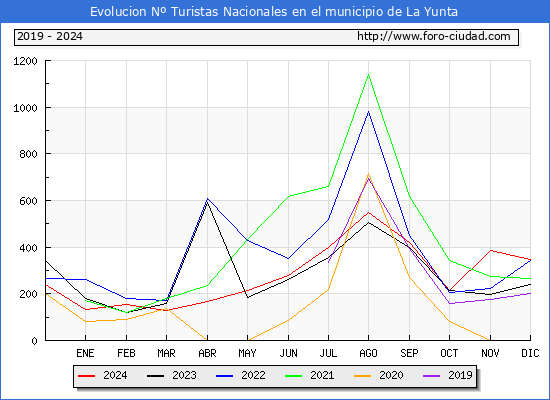Viewport: 550px width, 400px height.
Task: Click the ENE month axis label
Action: click(x=85, y=353)
